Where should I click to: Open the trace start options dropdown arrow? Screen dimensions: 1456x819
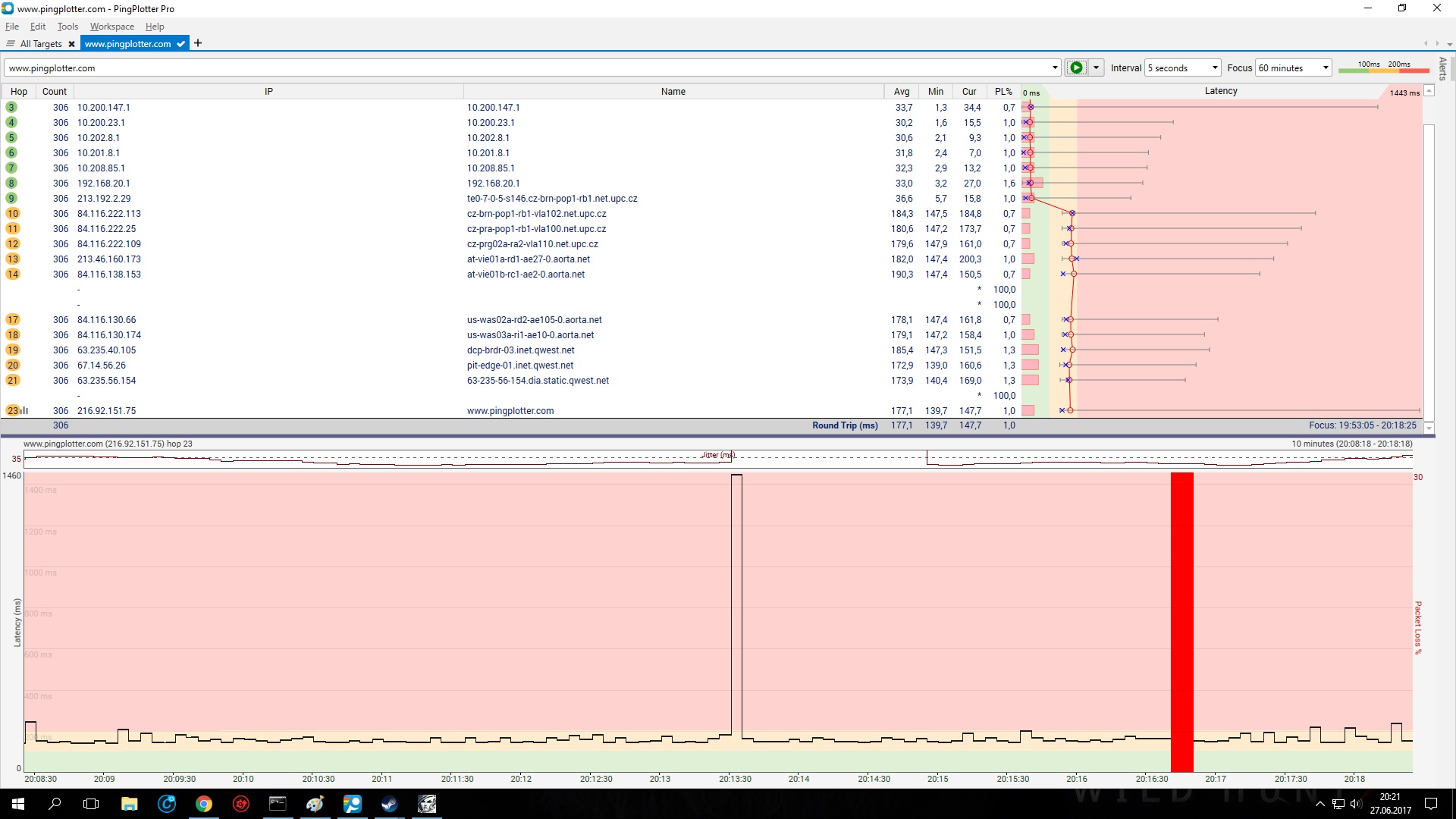click(1096, 67)
